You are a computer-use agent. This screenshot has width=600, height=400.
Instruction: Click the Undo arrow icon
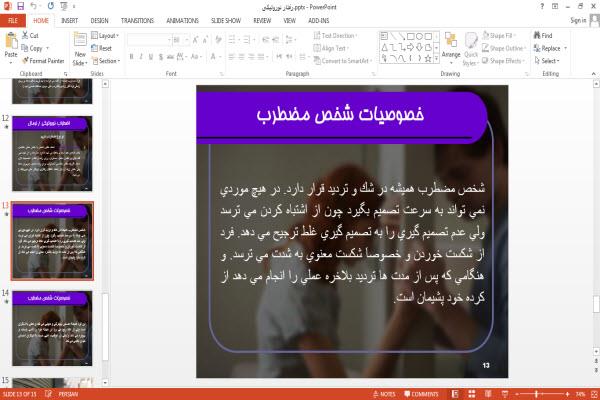pos(34,6)
